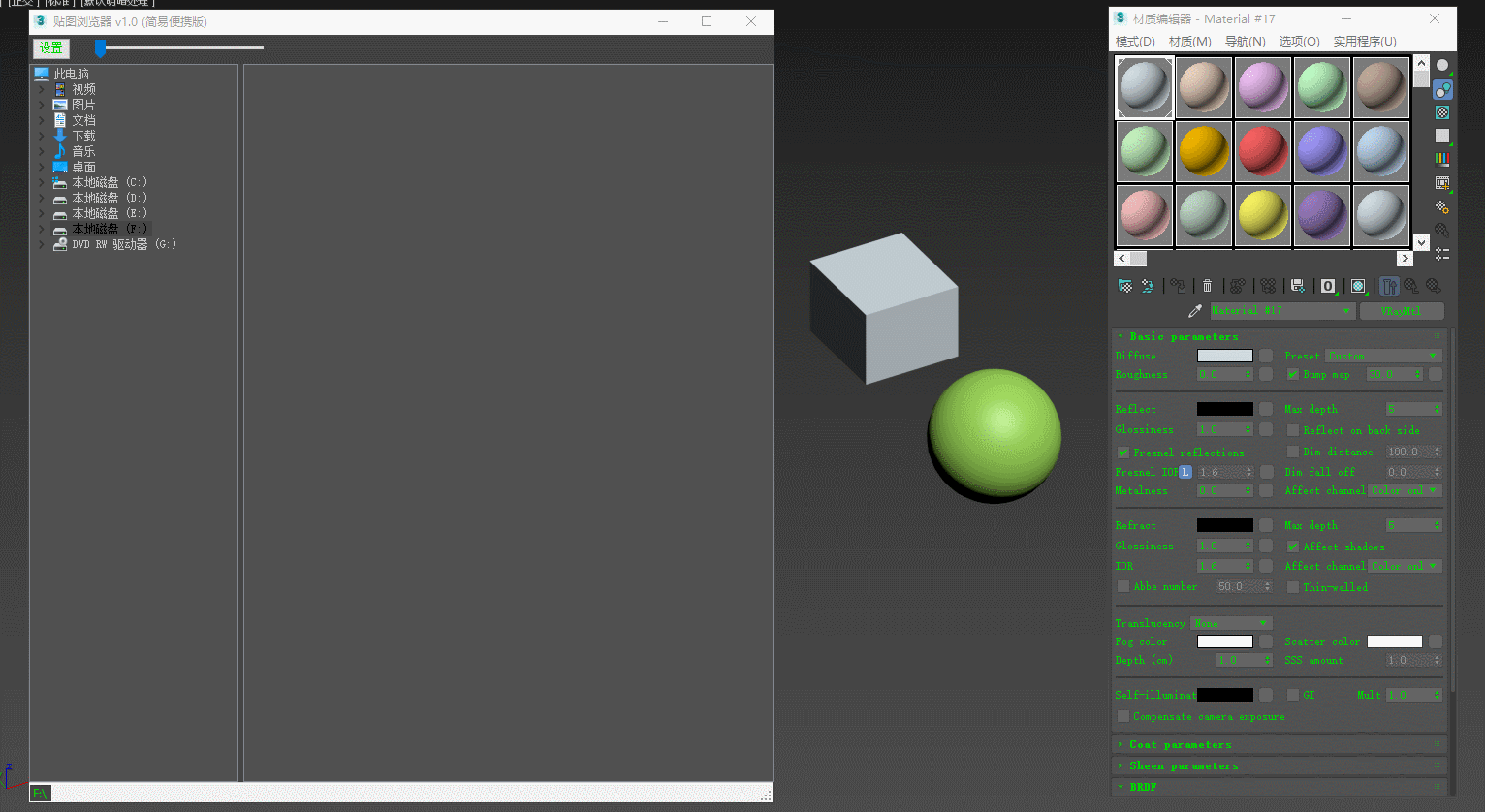Click the trash can Reset Material icon
This screenshot has width=1485, height=812.
(1207, 286)
